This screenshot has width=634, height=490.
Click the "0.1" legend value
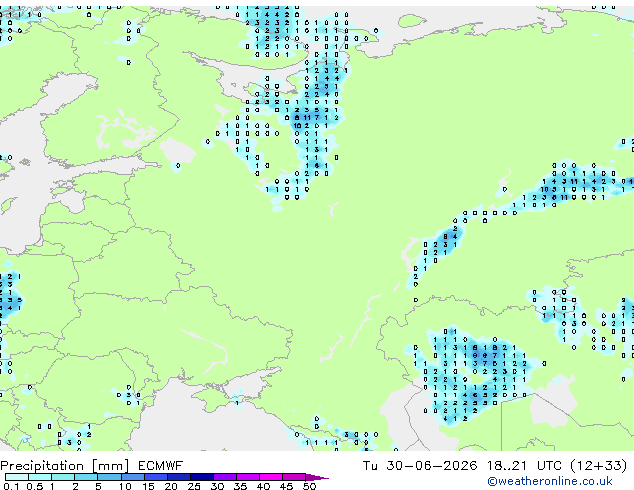coord(11,486)
